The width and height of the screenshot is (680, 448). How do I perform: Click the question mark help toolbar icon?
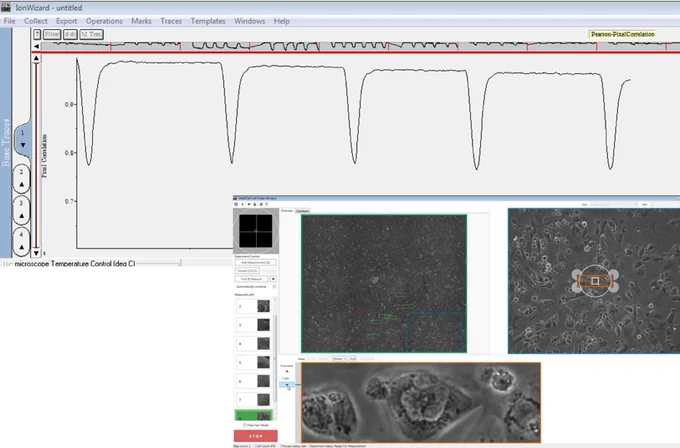tap(37, 34)
